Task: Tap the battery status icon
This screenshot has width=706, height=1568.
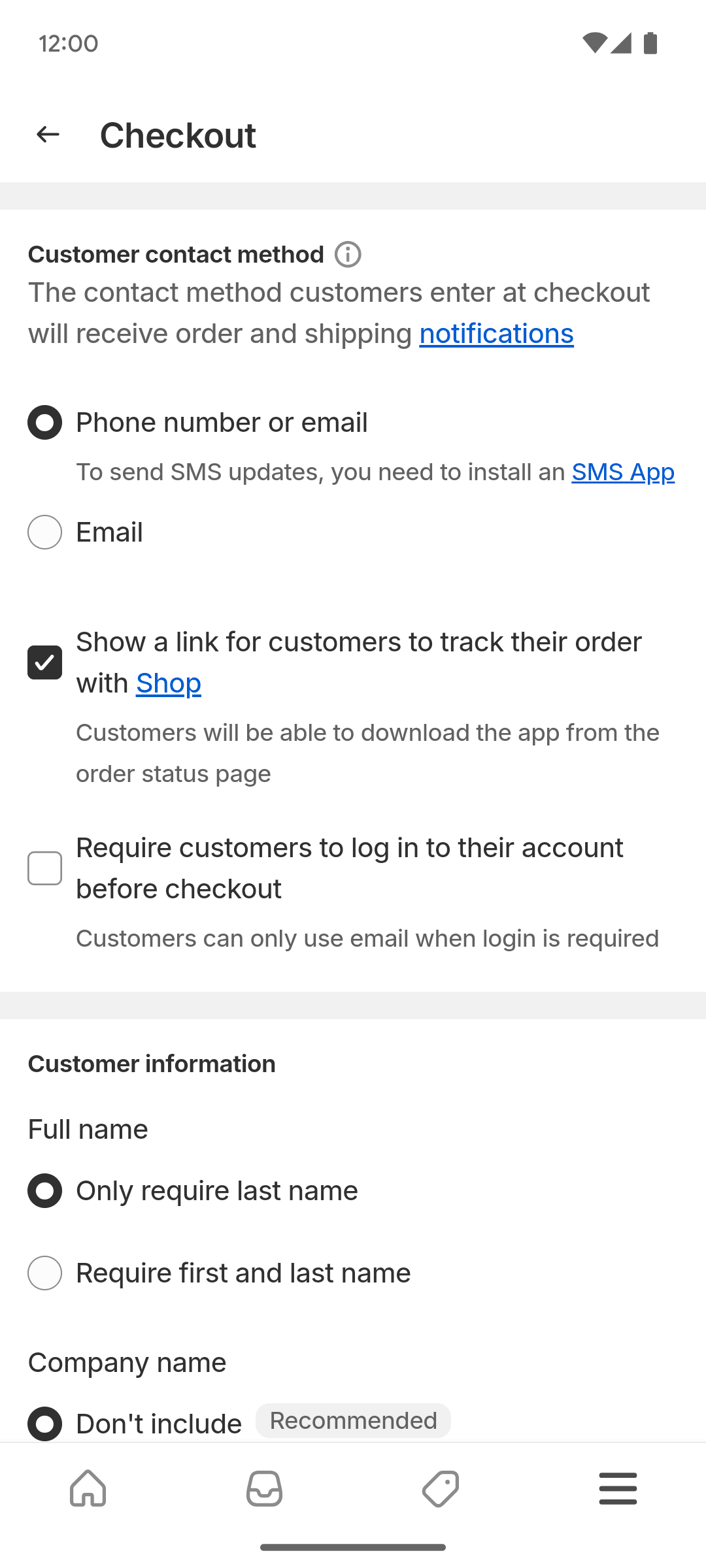Action: (650, 43)
